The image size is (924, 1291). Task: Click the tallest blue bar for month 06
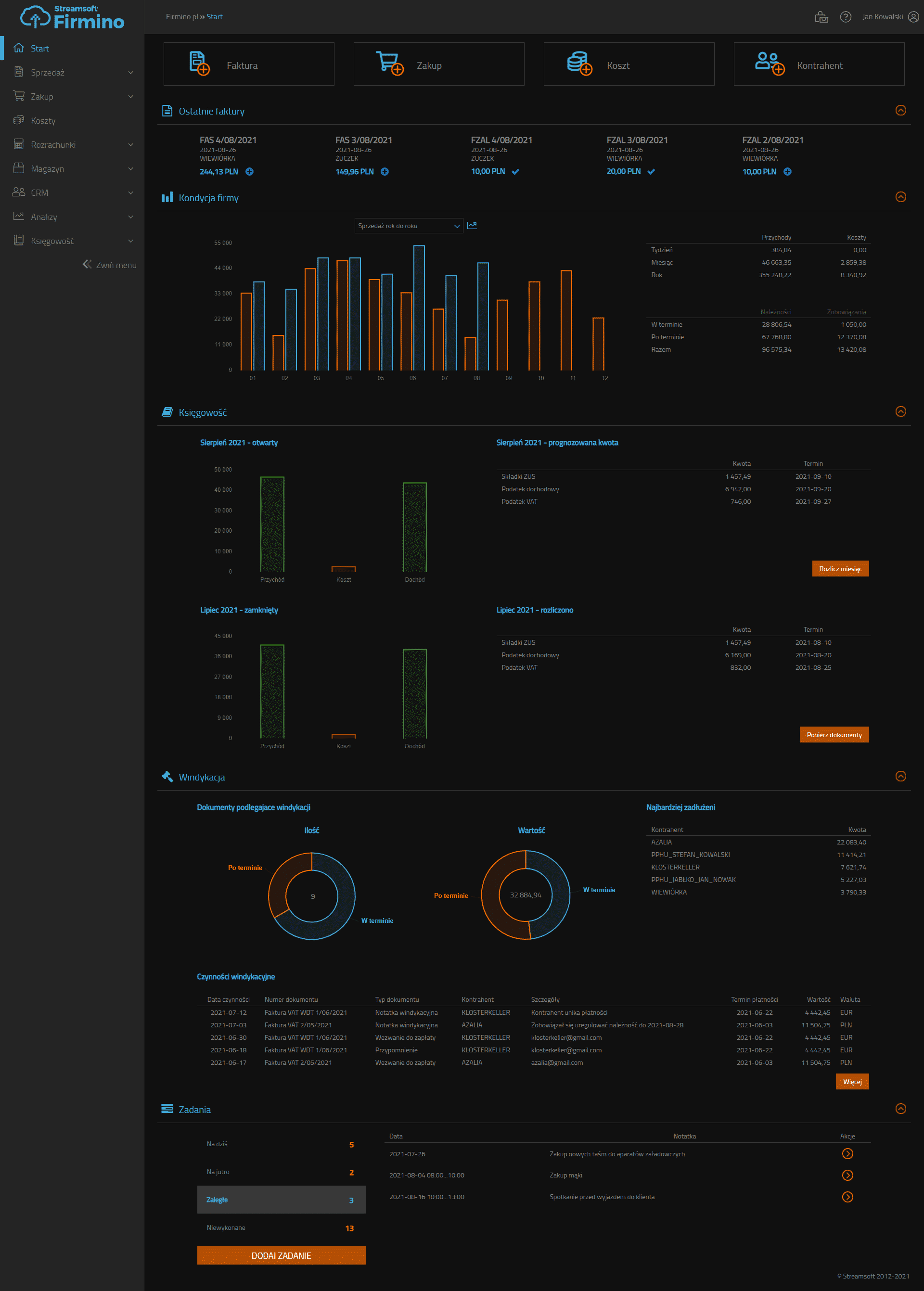[x=419, y=307]
